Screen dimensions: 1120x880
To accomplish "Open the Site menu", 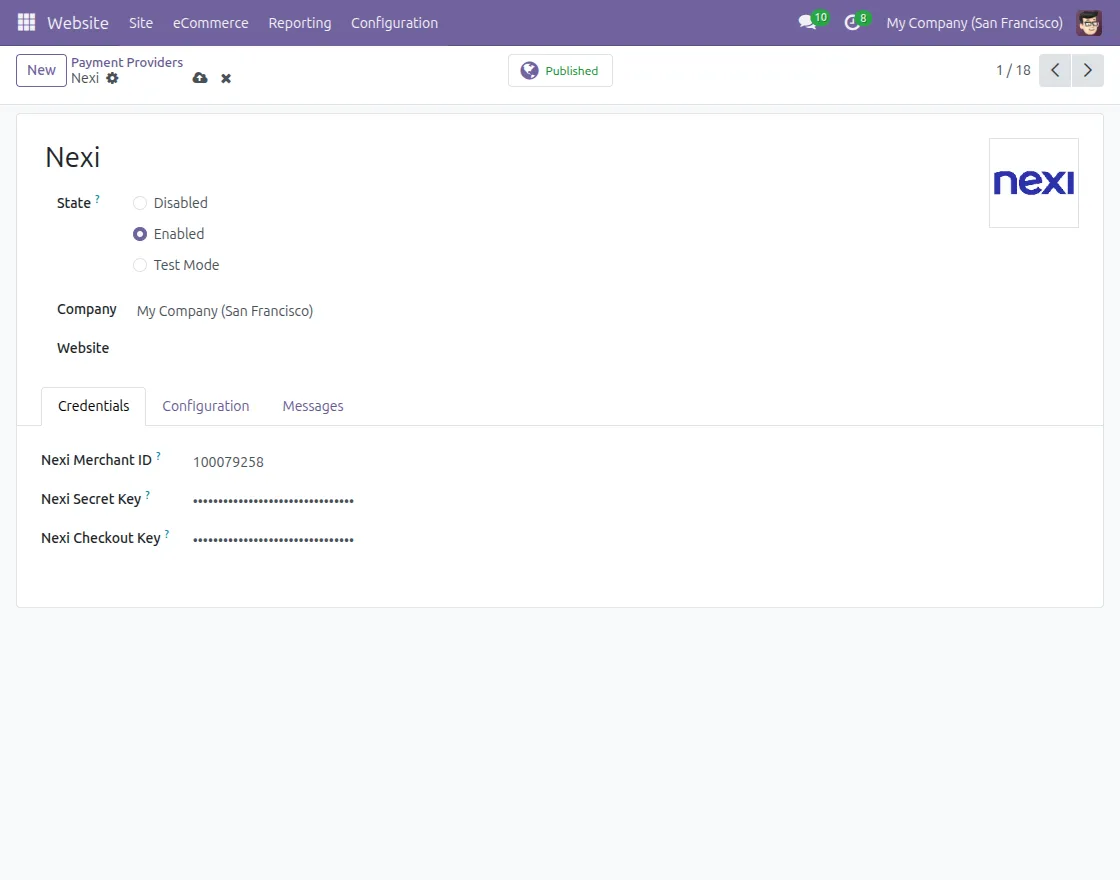I will click(x=141, y=23).
